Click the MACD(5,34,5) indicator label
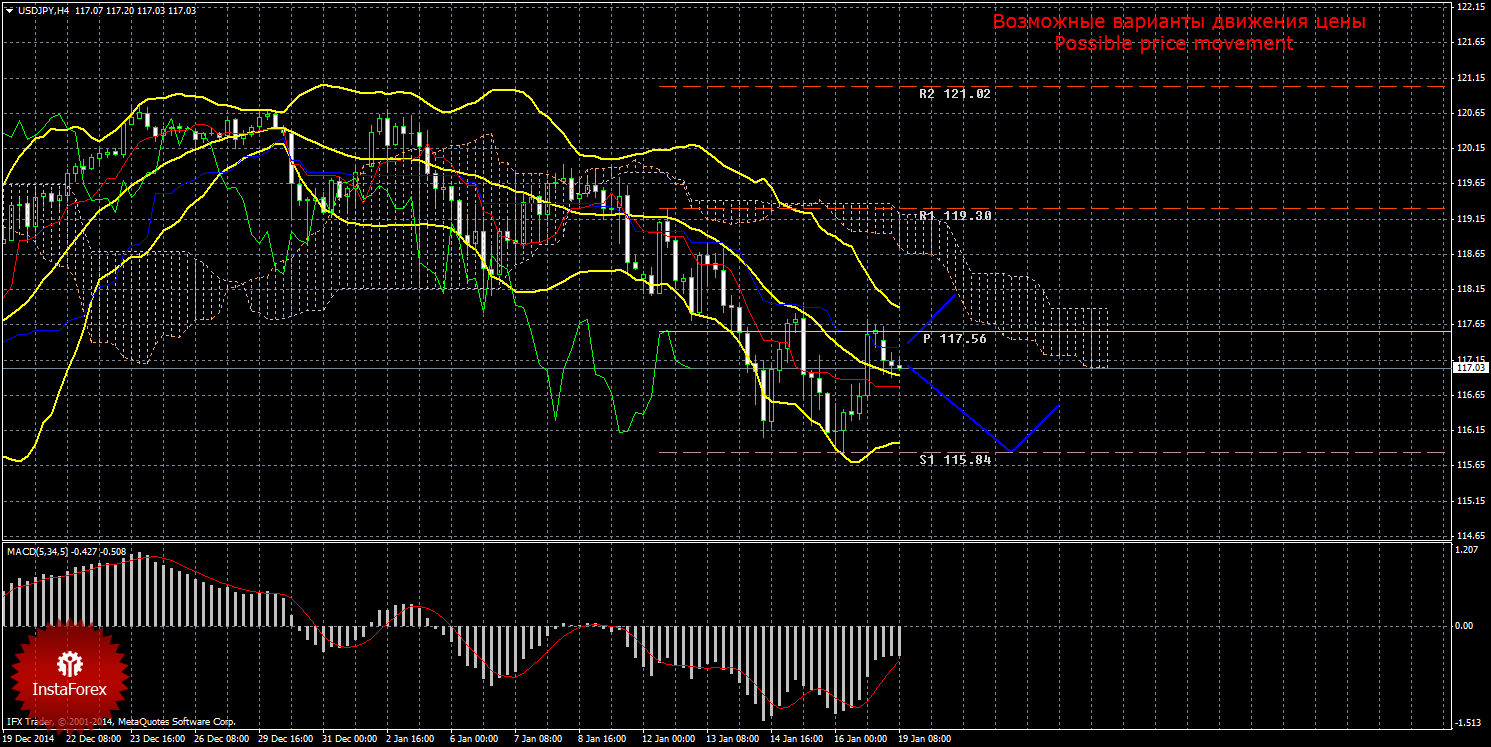The width and height of the screenshot is (1491, 747). point(40,551)
